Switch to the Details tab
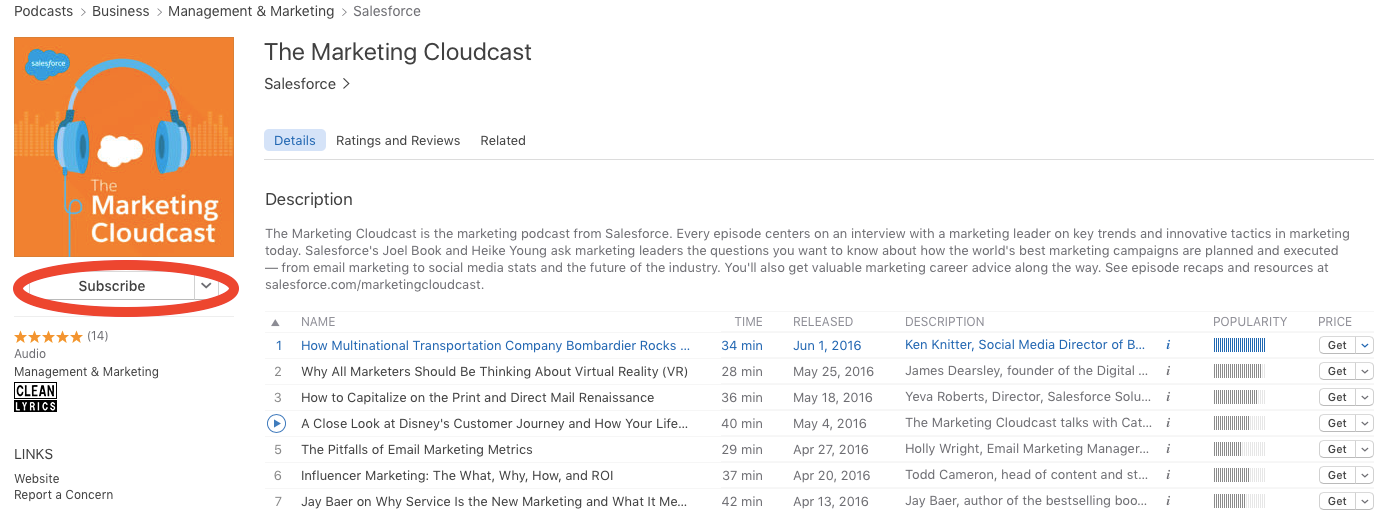Screen dimensions: 1381x513 coord(295,140)
